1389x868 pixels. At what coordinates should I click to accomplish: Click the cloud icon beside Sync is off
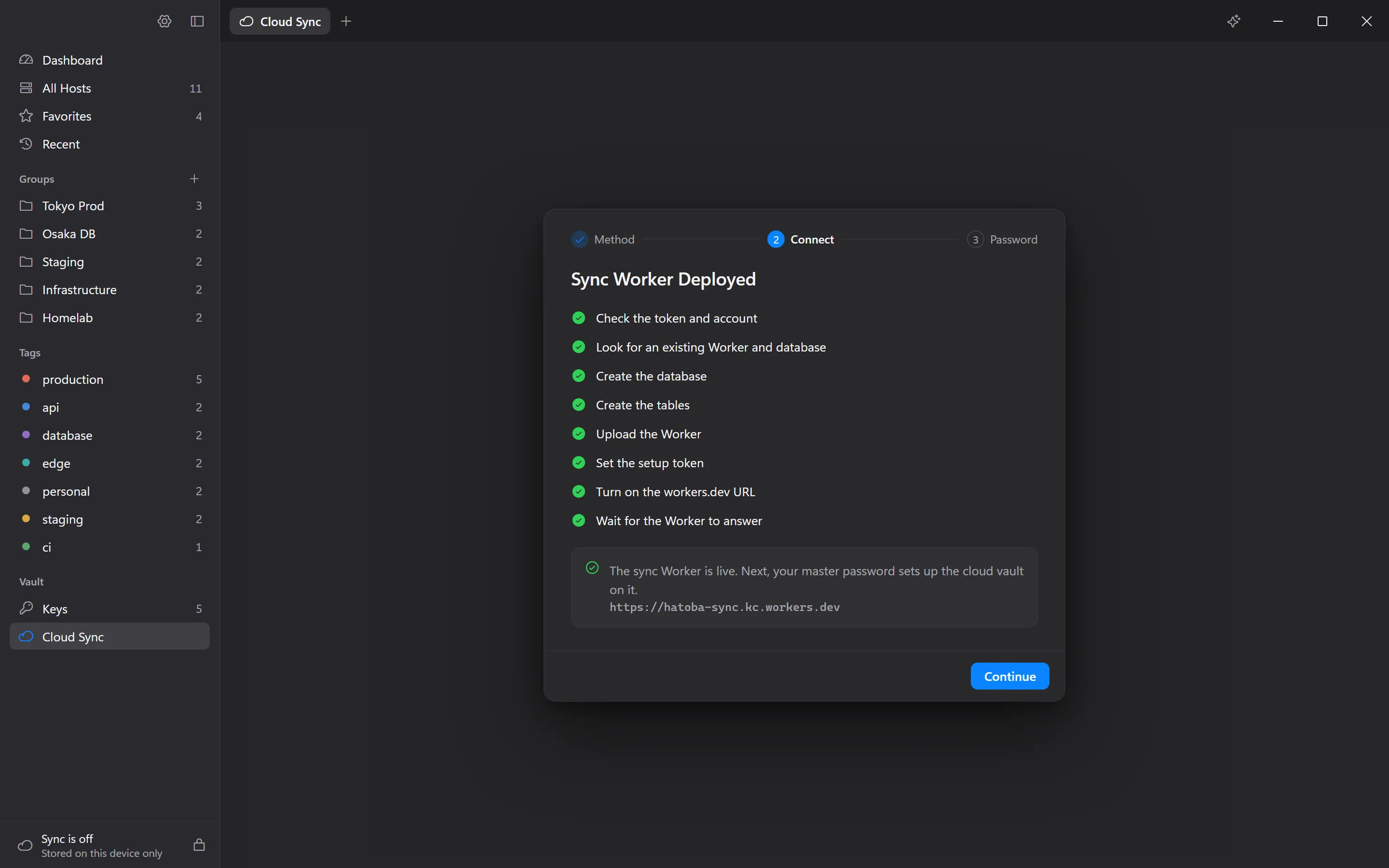[25, 846]
